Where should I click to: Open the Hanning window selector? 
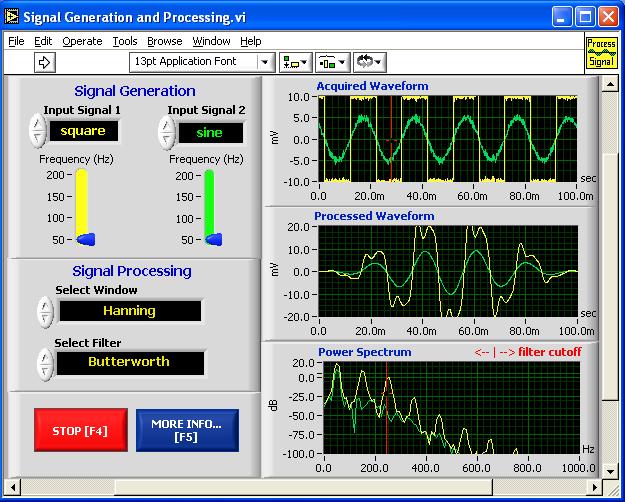[x=130, y=311]
